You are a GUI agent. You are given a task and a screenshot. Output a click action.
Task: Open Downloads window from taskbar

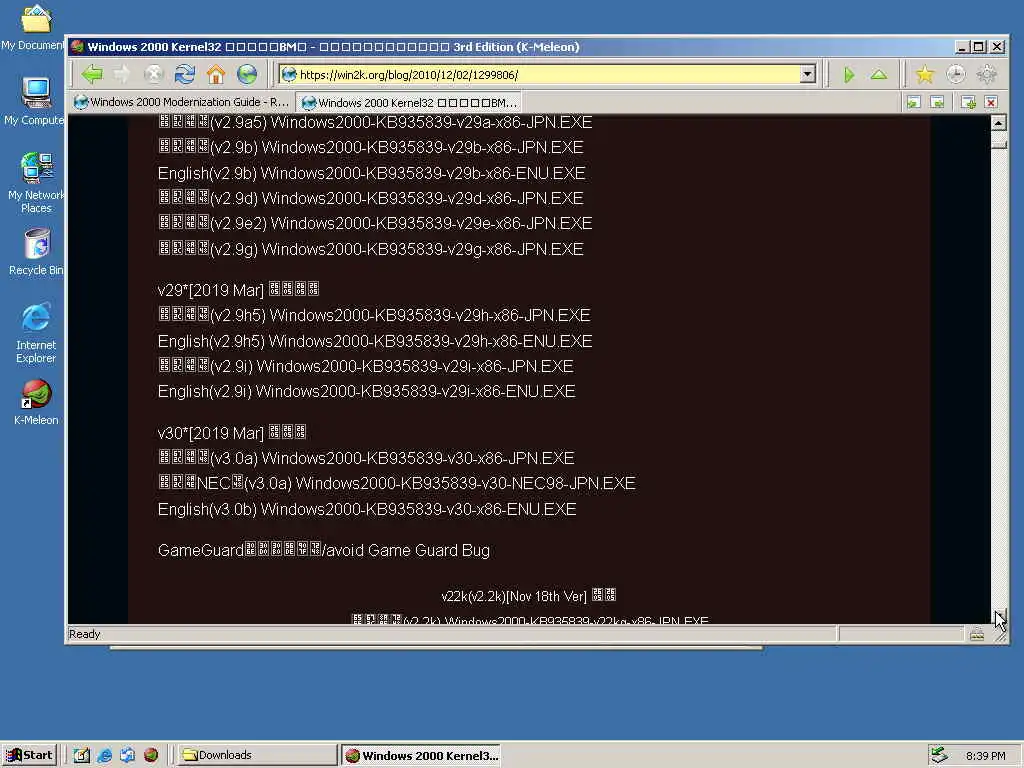[x=256, y=755]
